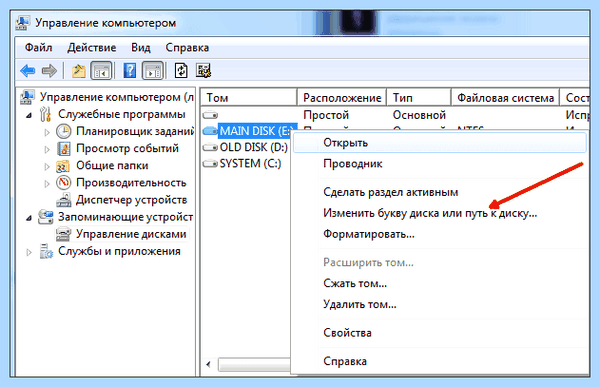Click the OLD DISK (D:) drive icon

pos(210,147)
